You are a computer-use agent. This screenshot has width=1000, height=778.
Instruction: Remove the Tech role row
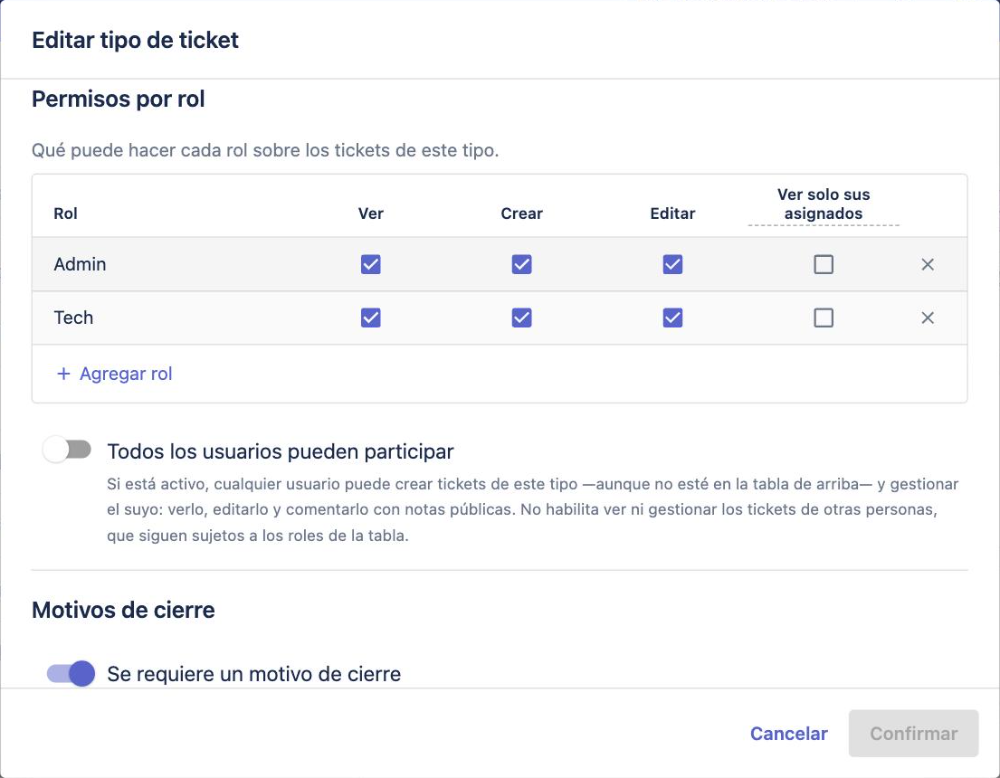[x=927, y=318]
